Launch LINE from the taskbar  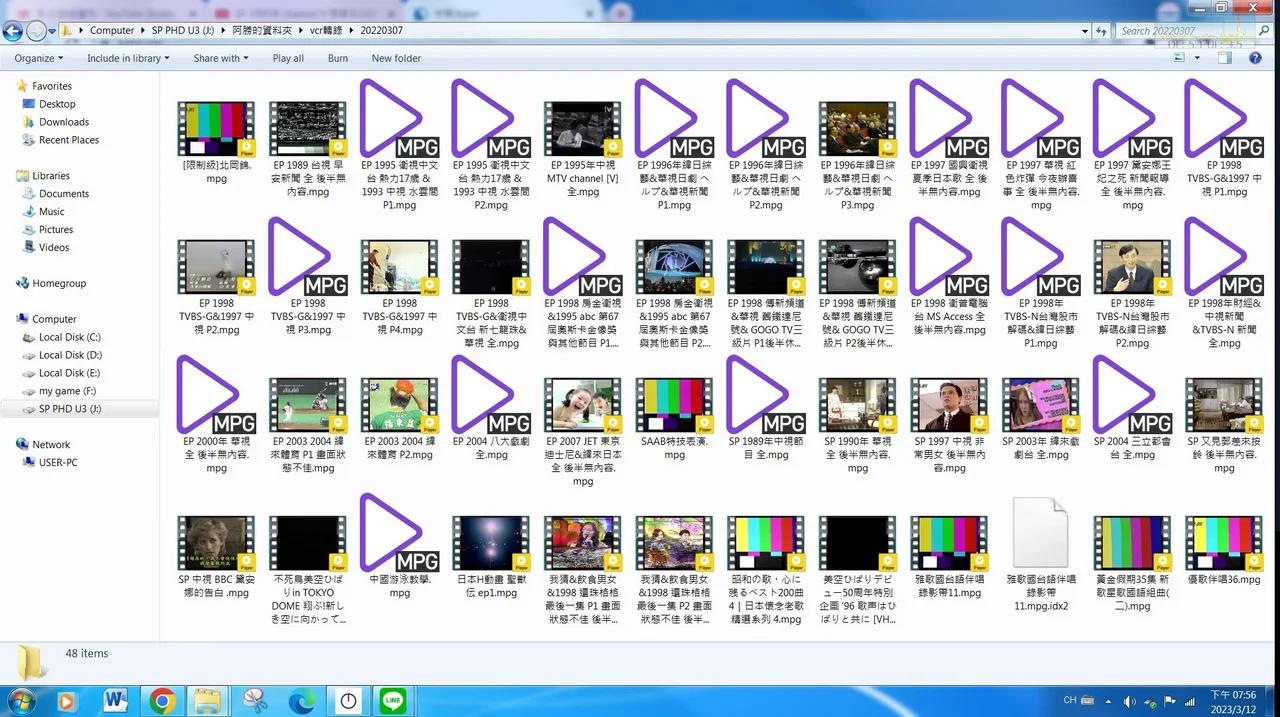pyautogui.click(x=393, y=700)
